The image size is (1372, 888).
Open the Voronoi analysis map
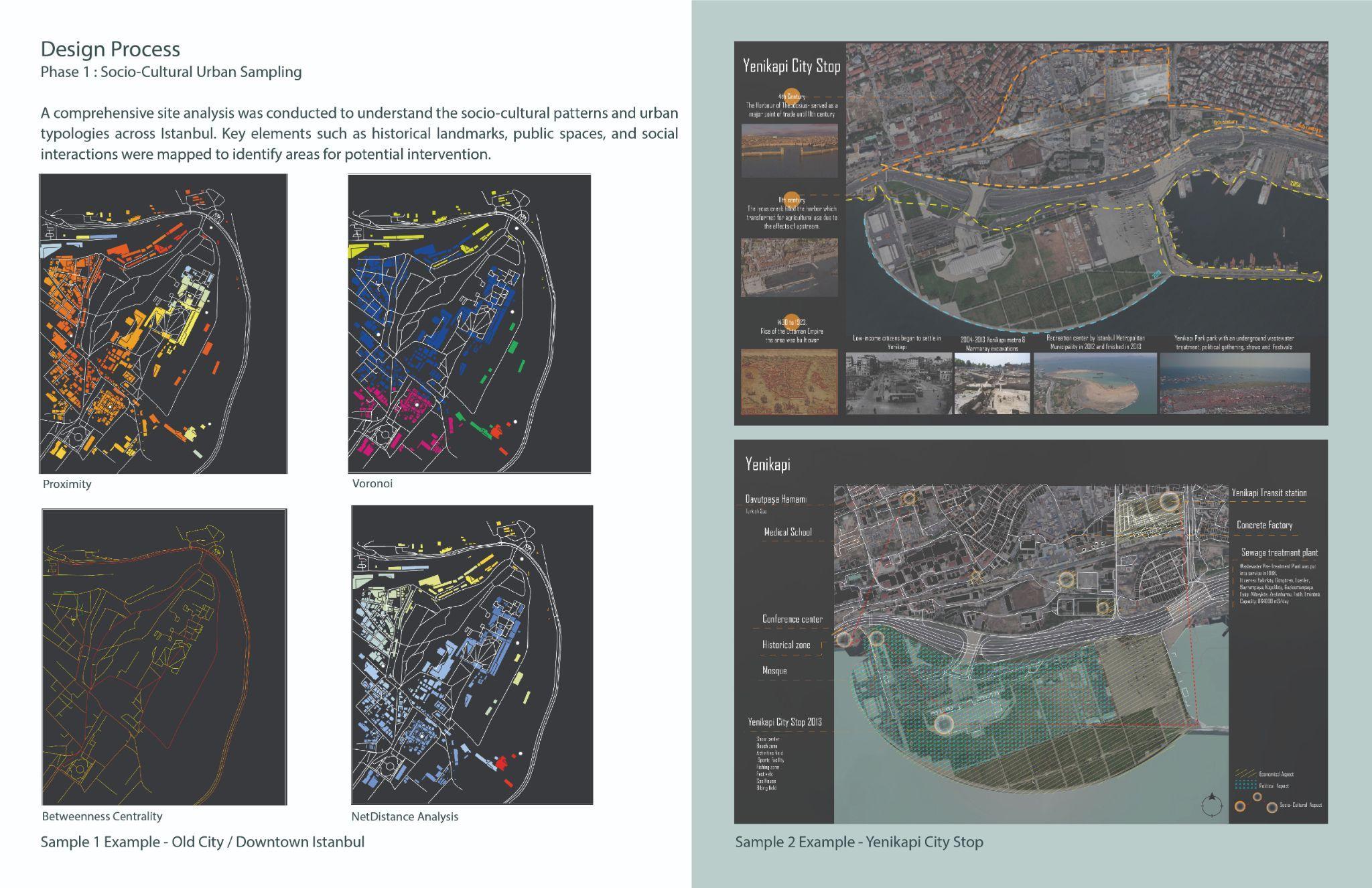pyautogui.click(x=469, y=324)
